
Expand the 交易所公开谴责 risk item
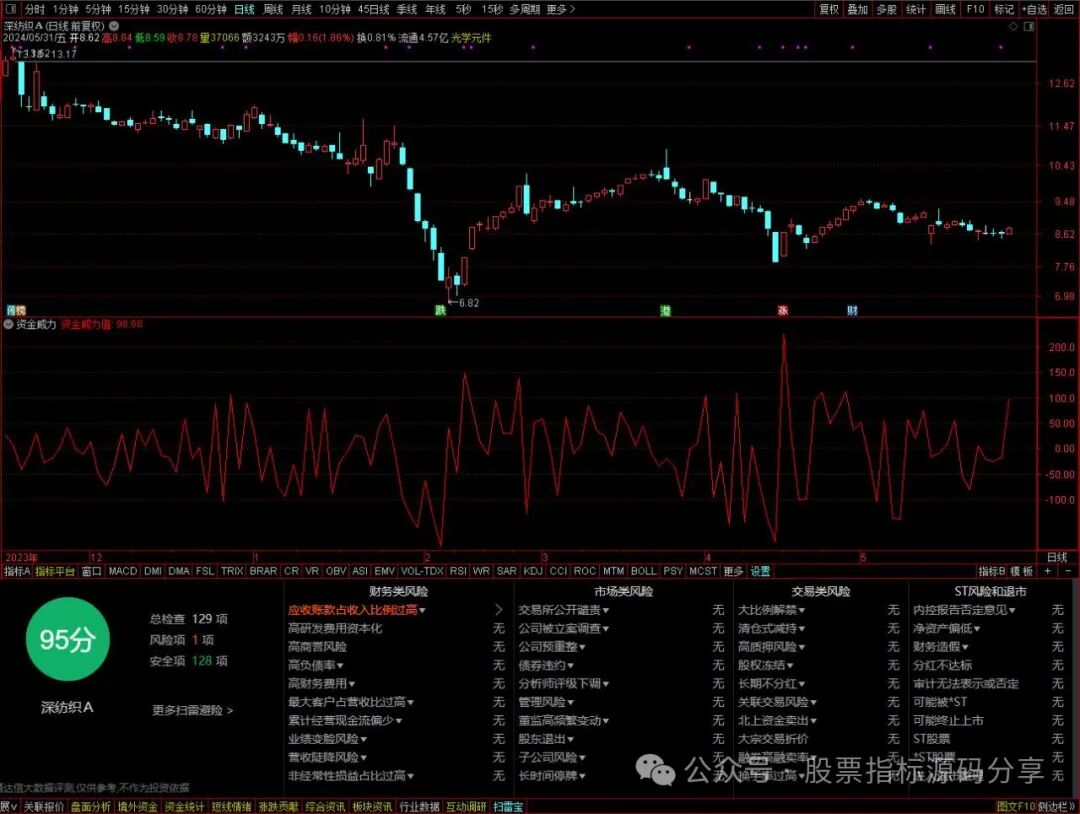pyautogui.click(x=563, y=609)
